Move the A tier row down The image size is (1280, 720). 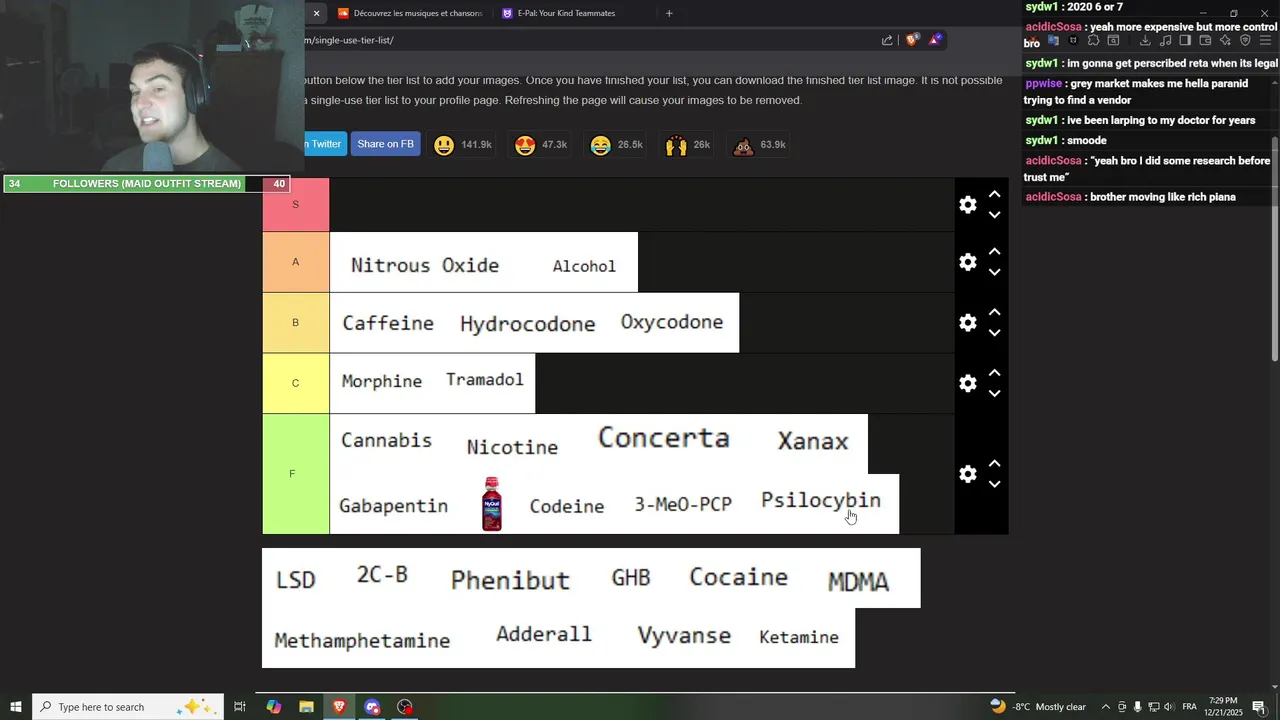[x=994, y=272]
